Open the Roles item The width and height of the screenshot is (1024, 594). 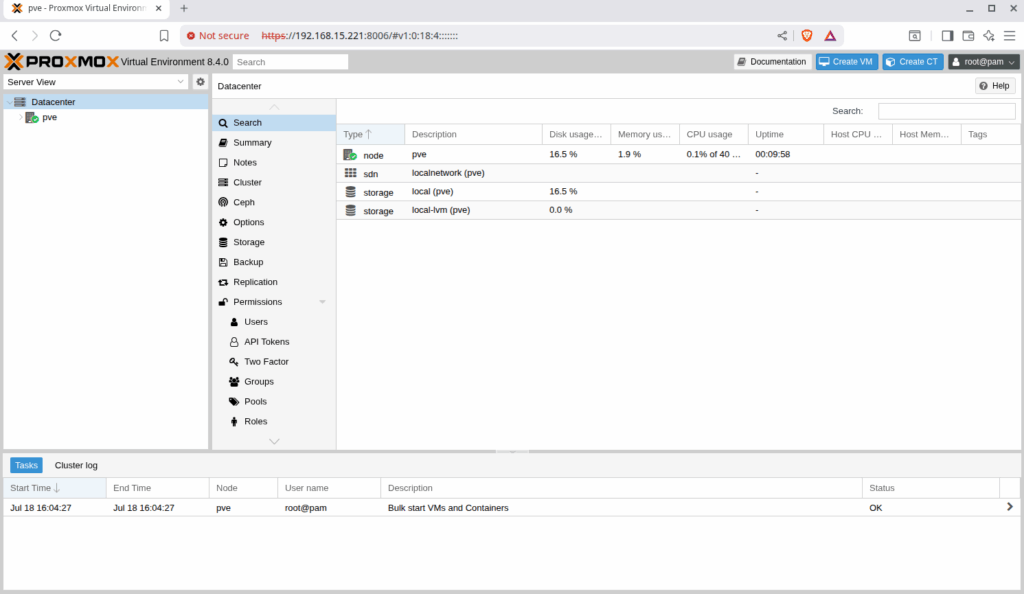tap(274, 421)
